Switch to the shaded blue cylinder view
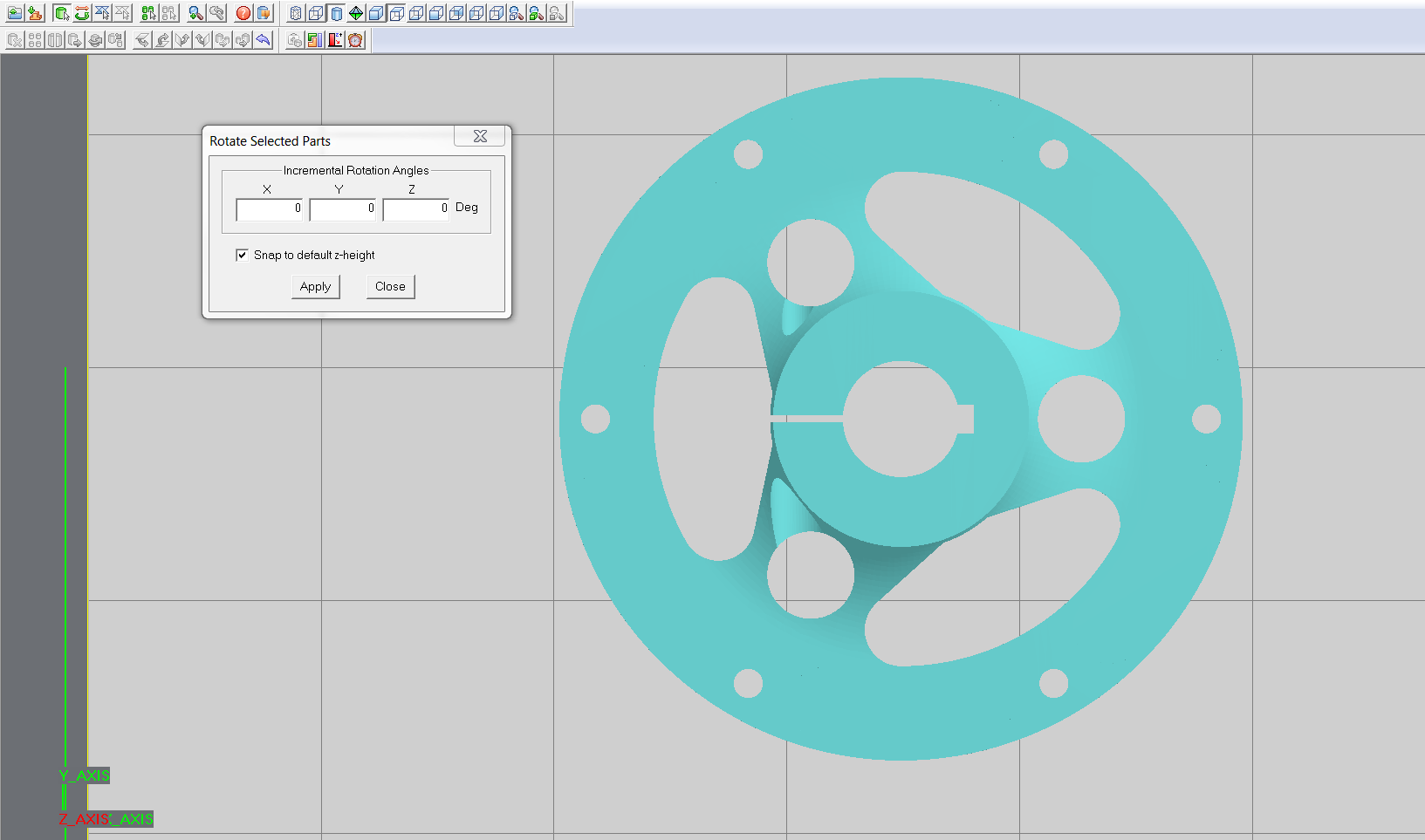 click(x=336, y=13)
